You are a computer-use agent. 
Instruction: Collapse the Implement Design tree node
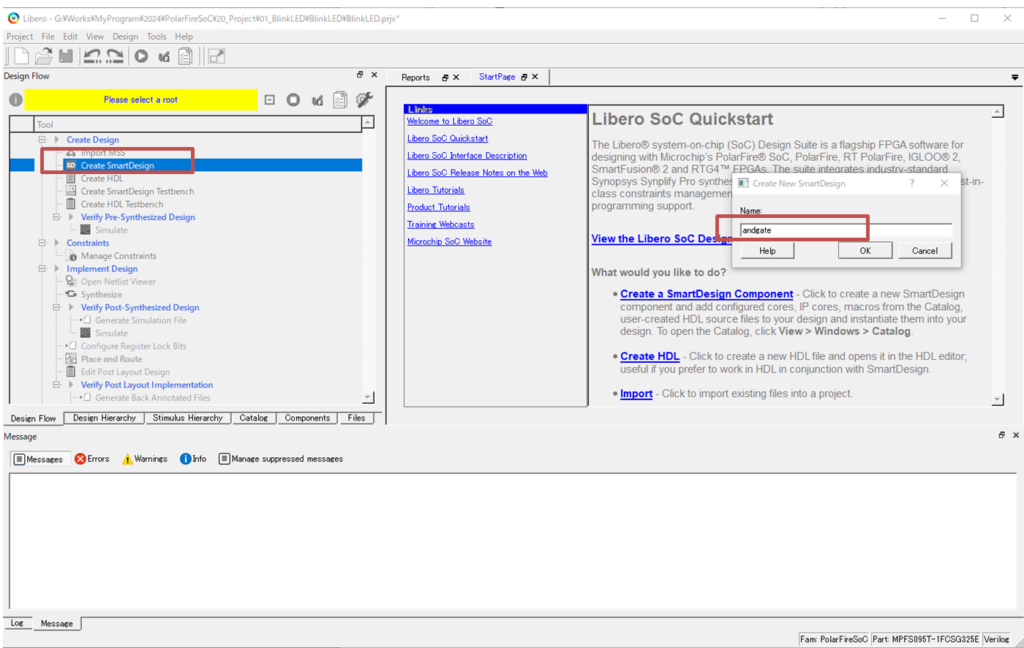pos(43,269)
